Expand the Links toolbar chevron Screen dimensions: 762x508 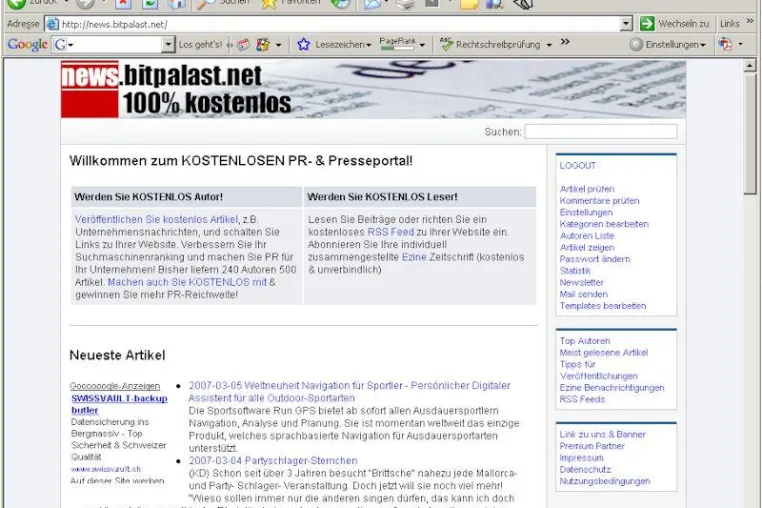tap(750, 21)
